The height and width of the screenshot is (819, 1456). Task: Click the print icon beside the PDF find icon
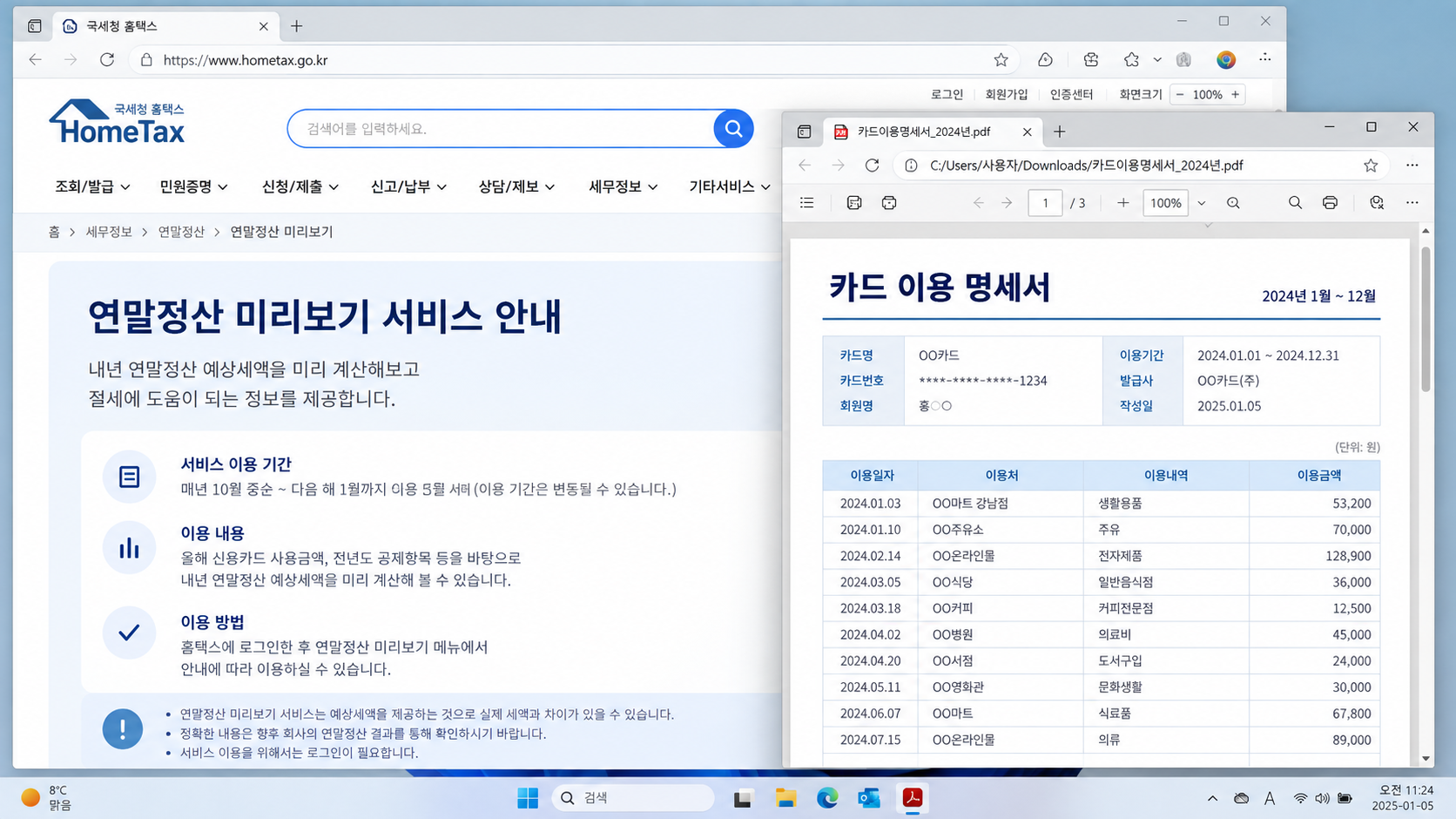point(1330,203)
